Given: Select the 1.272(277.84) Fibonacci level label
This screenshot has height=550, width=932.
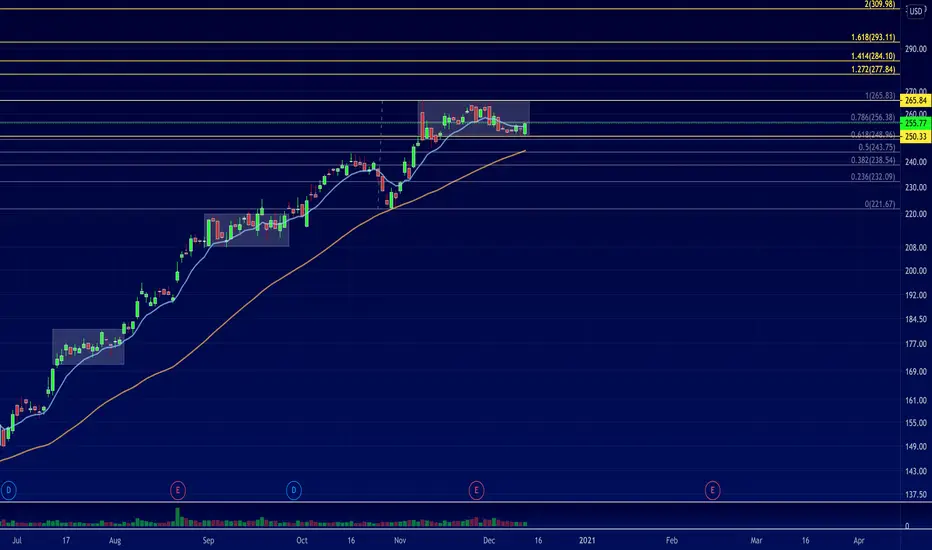Looking at the screenshot, I should [x=873, y=70].
